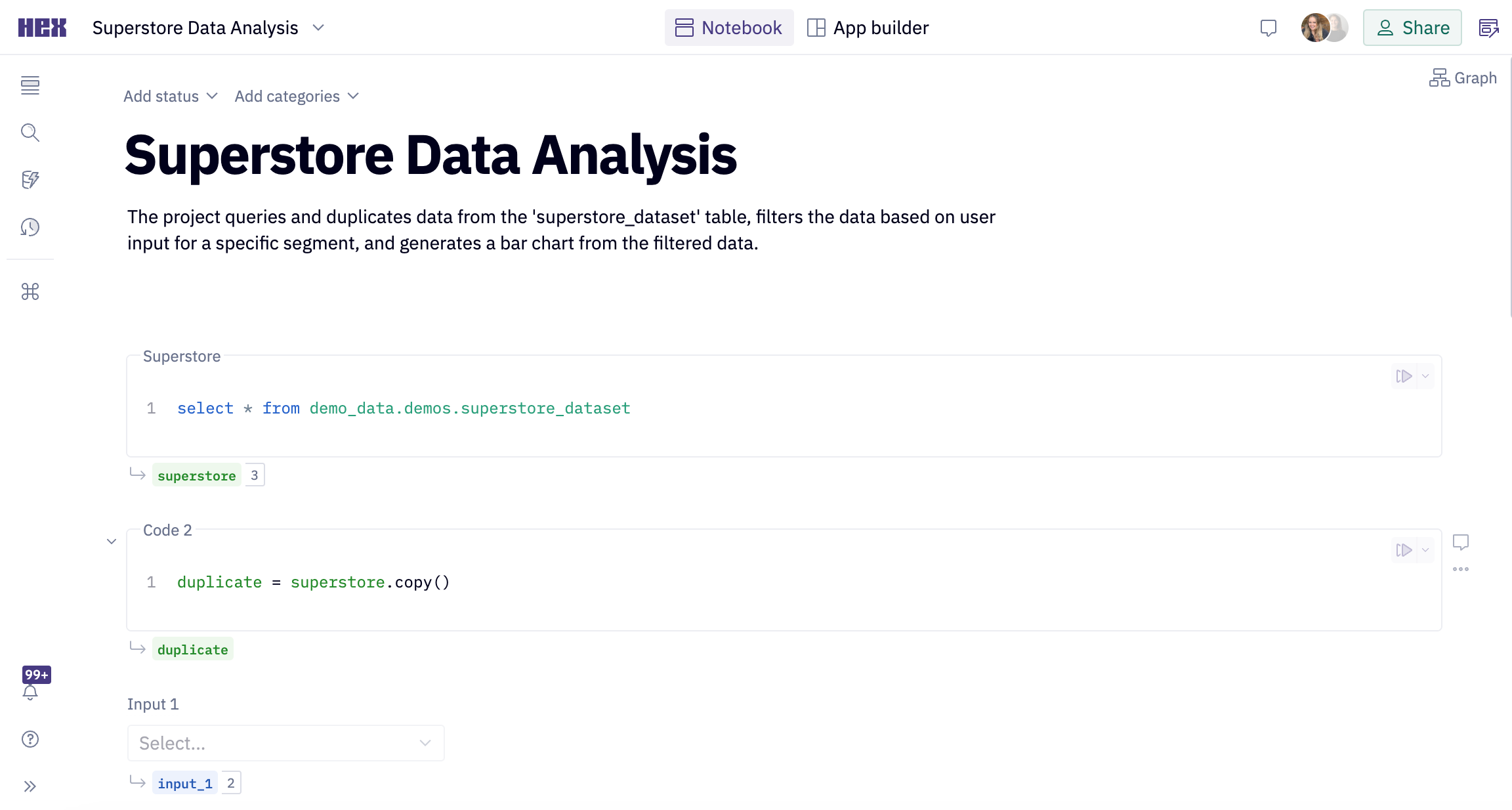Screen dimensions: 1512x810
Task: Run the Superstore SQL cell
Action: point(1404,376)
